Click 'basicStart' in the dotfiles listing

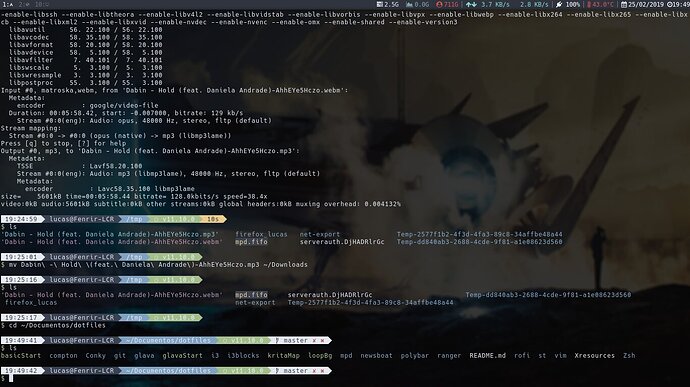(21, 356)
